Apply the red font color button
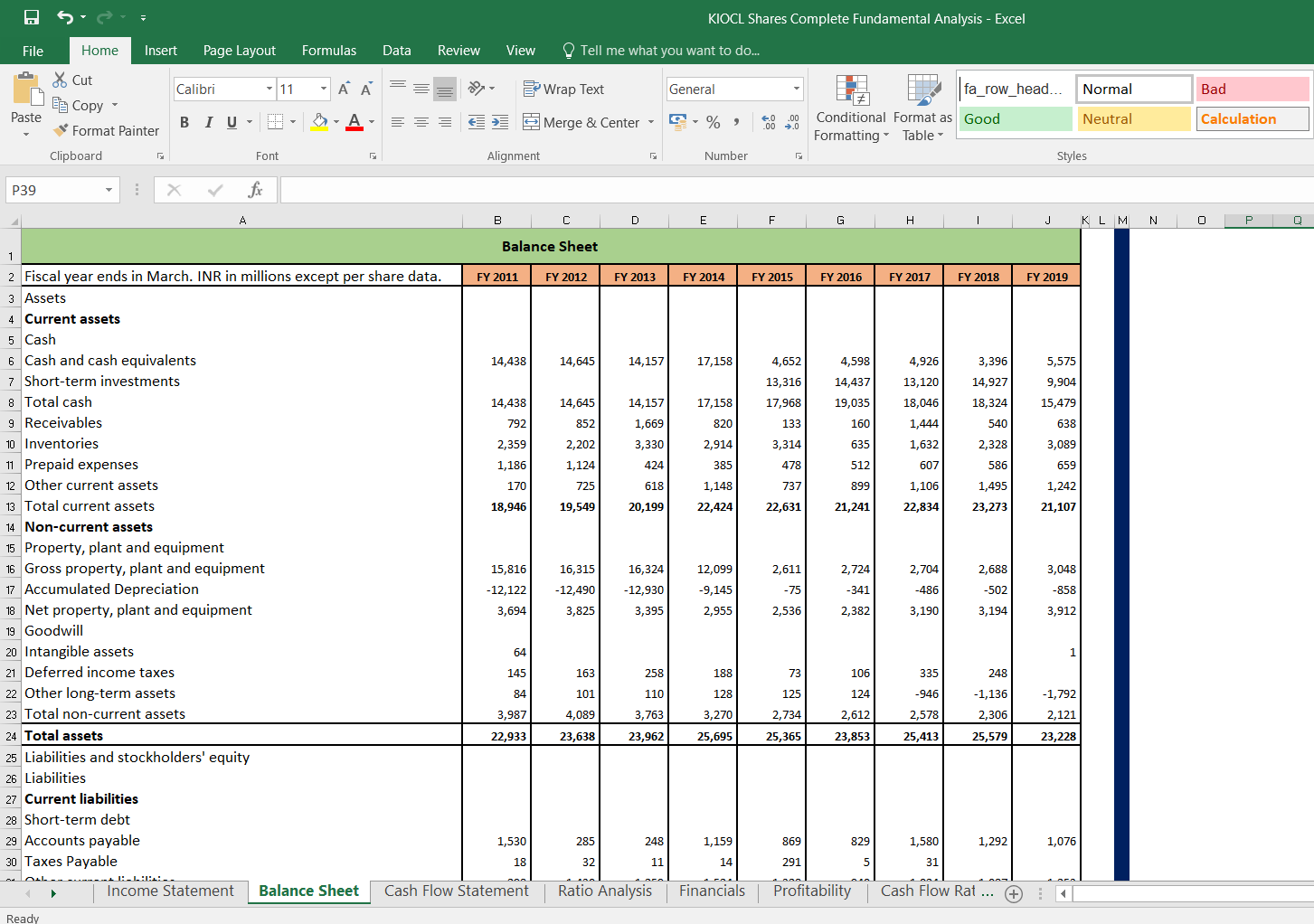The height and width of the screenshot is (924, 1314). pos(354,122)
